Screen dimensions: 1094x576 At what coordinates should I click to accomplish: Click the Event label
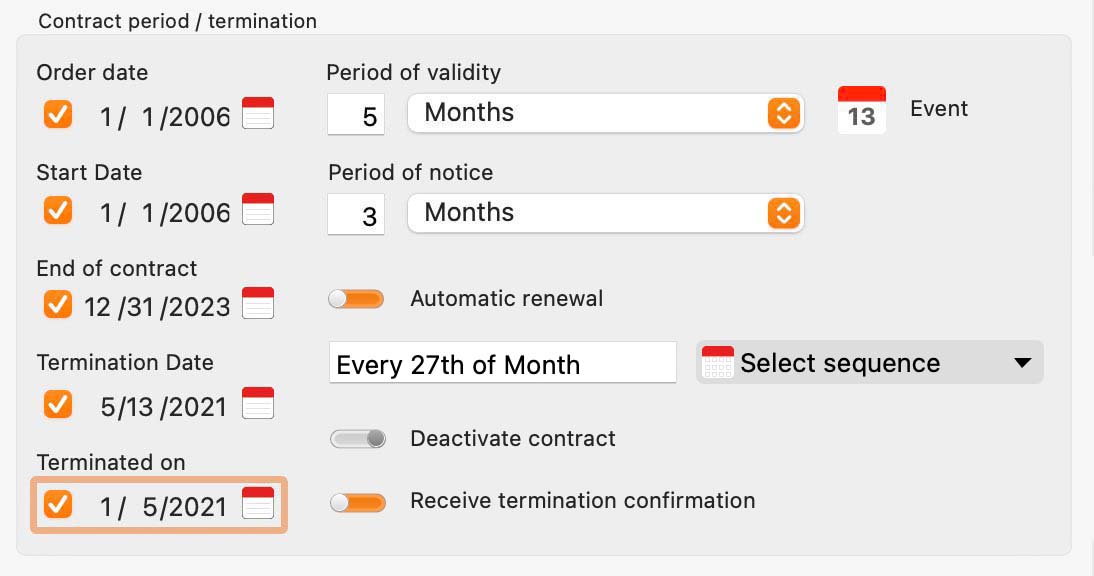(939, 109)
